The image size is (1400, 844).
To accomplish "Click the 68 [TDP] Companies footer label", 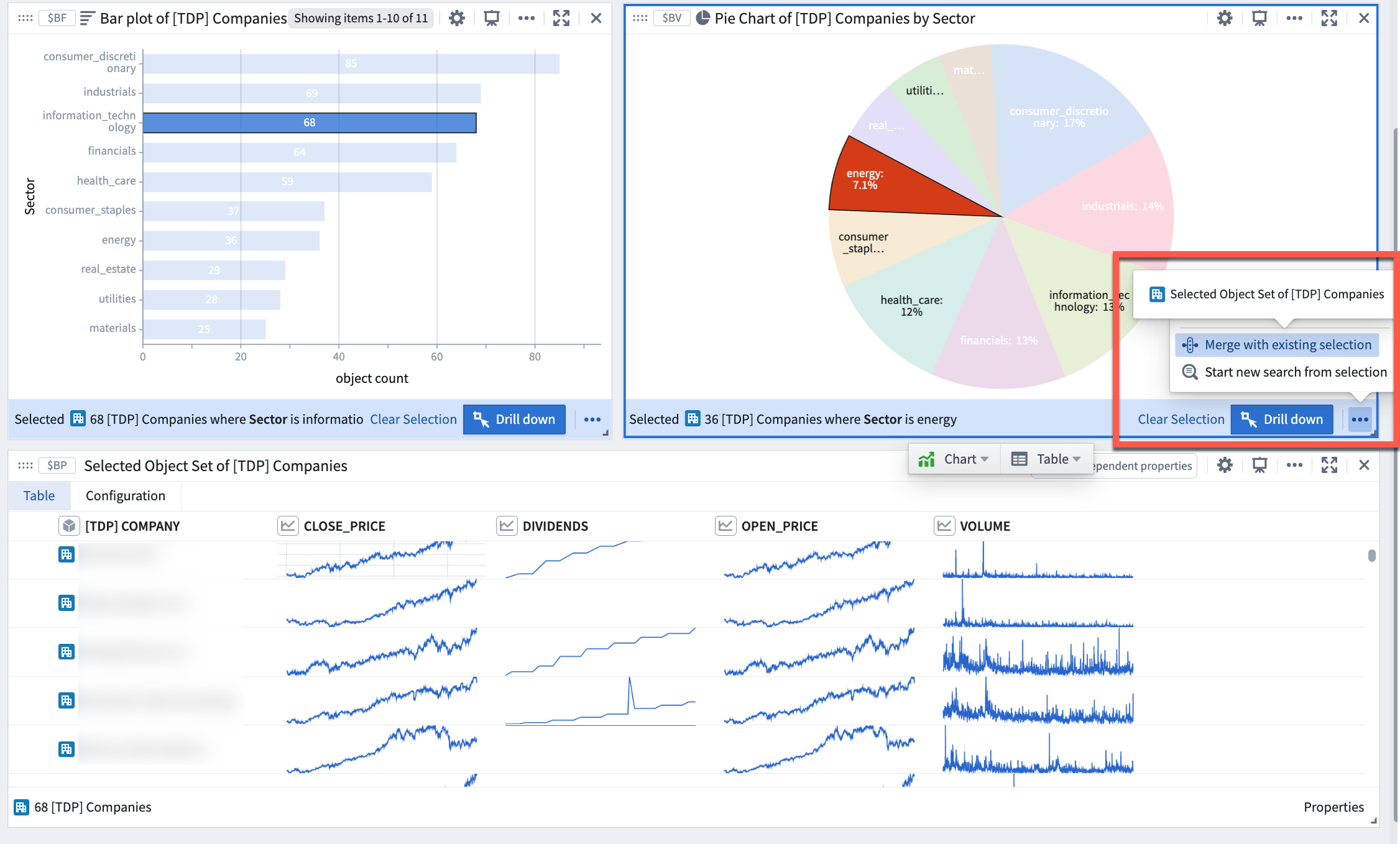I will [x=93, y=807].
